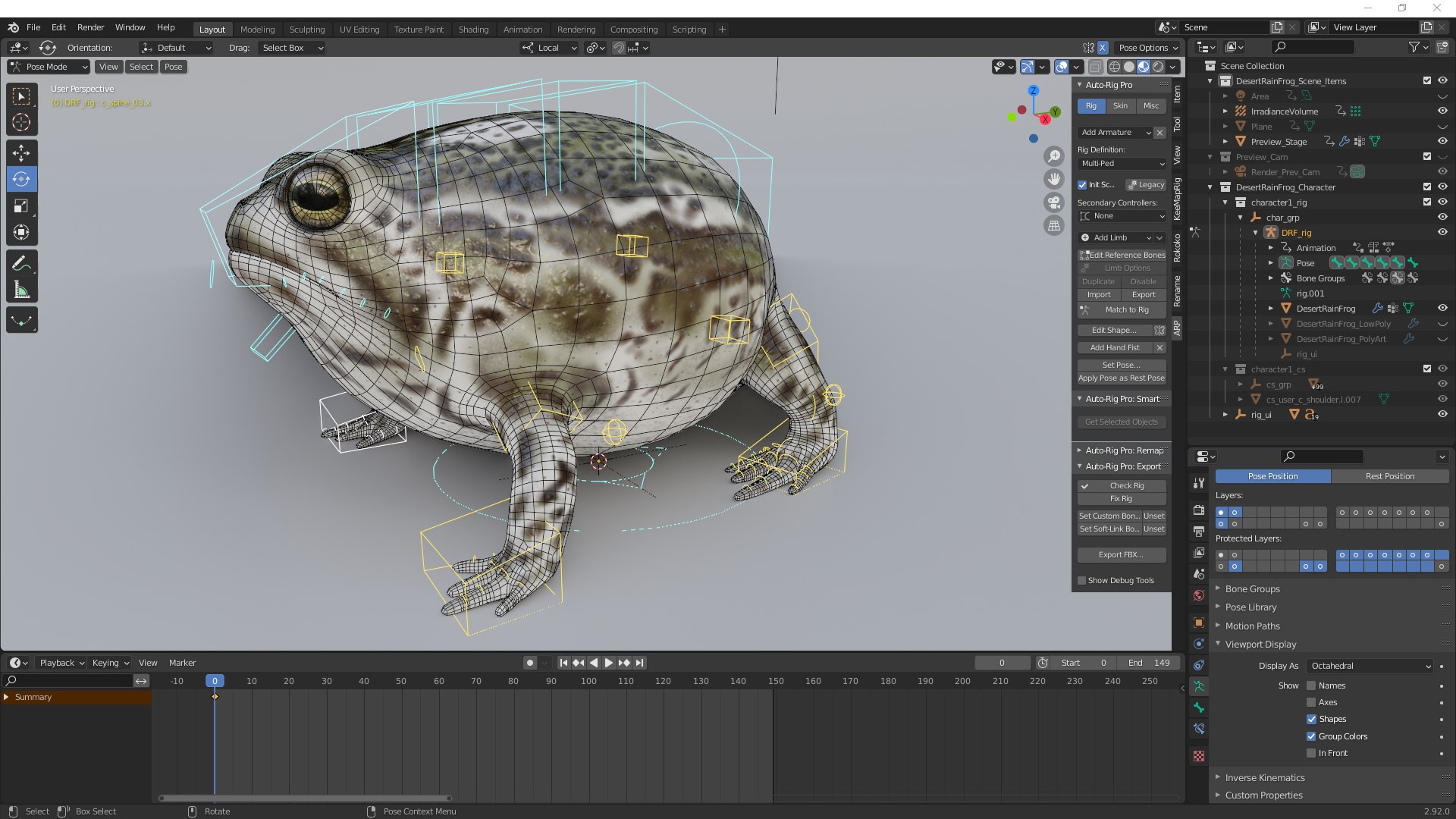Click the Match to Rig button
The height and width of the screenshot is (819, 1456).
coord(1122,309)
